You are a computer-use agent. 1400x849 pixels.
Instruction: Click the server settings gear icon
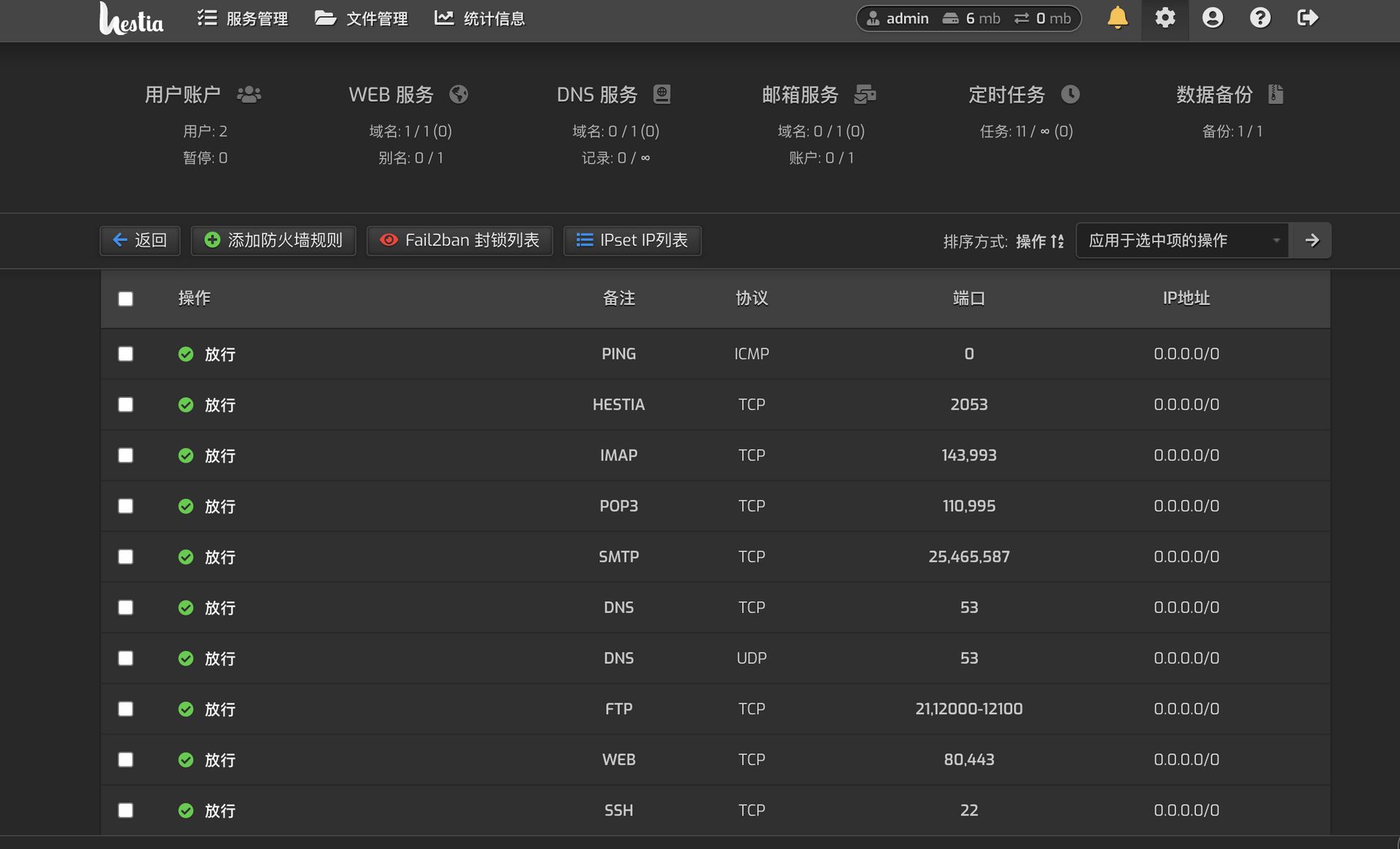pyautogui.click(x=1164, y=18)
